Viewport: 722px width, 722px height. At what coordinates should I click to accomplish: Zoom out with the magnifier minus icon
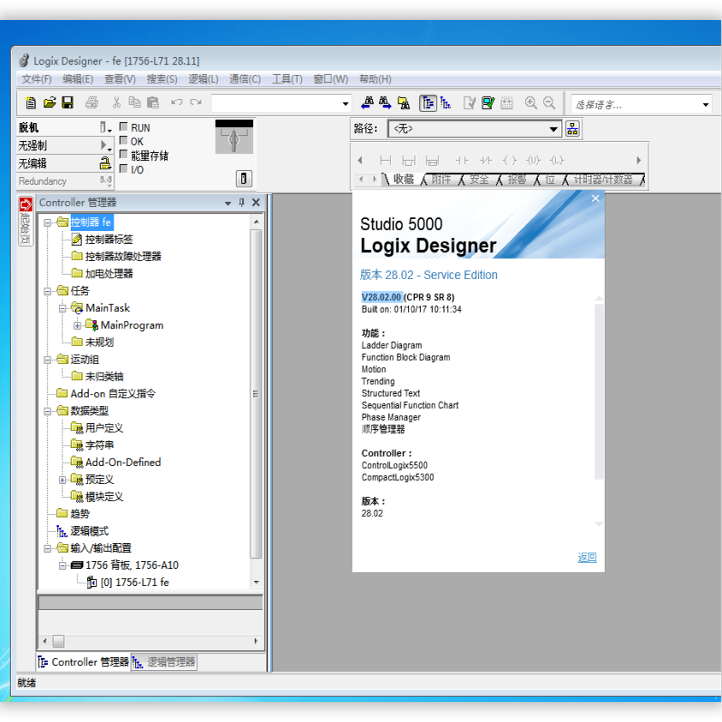549,103
